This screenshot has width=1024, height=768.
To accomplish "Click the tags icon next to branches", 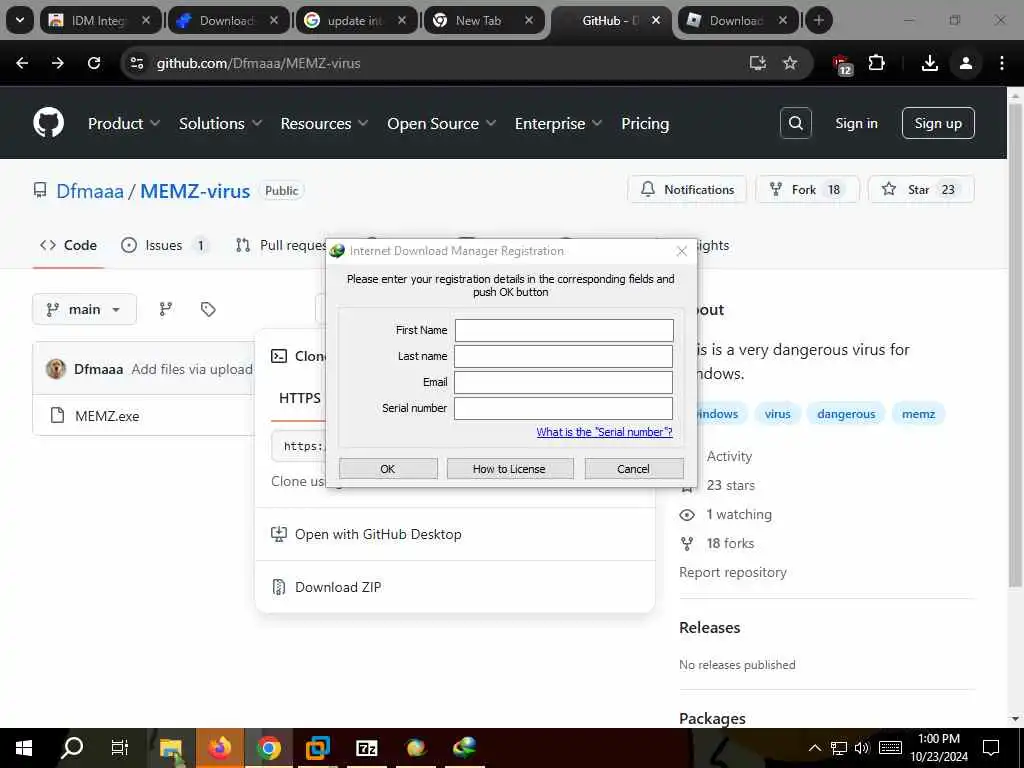I will 208,309.
